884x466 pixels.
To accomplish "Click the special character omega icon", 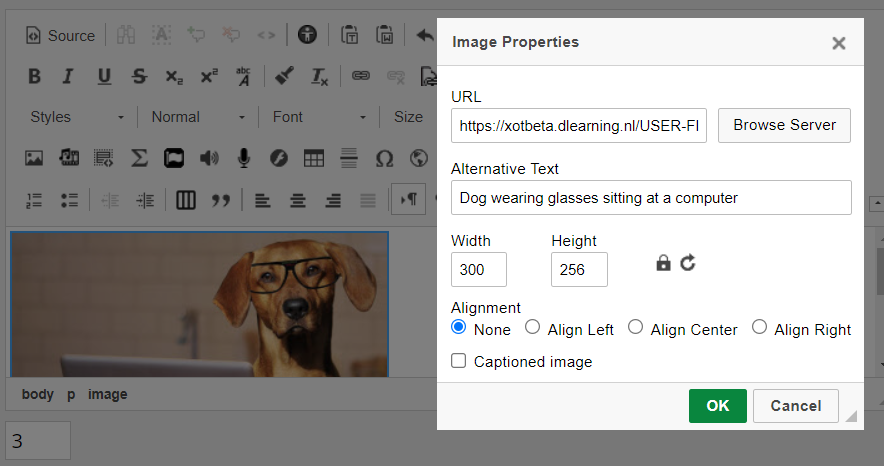I will [384, 158].
